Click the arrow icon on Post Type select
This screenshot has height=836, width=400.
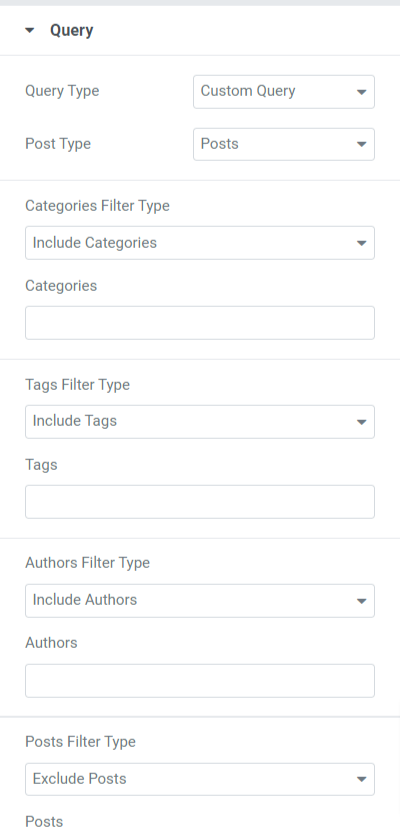362,144
